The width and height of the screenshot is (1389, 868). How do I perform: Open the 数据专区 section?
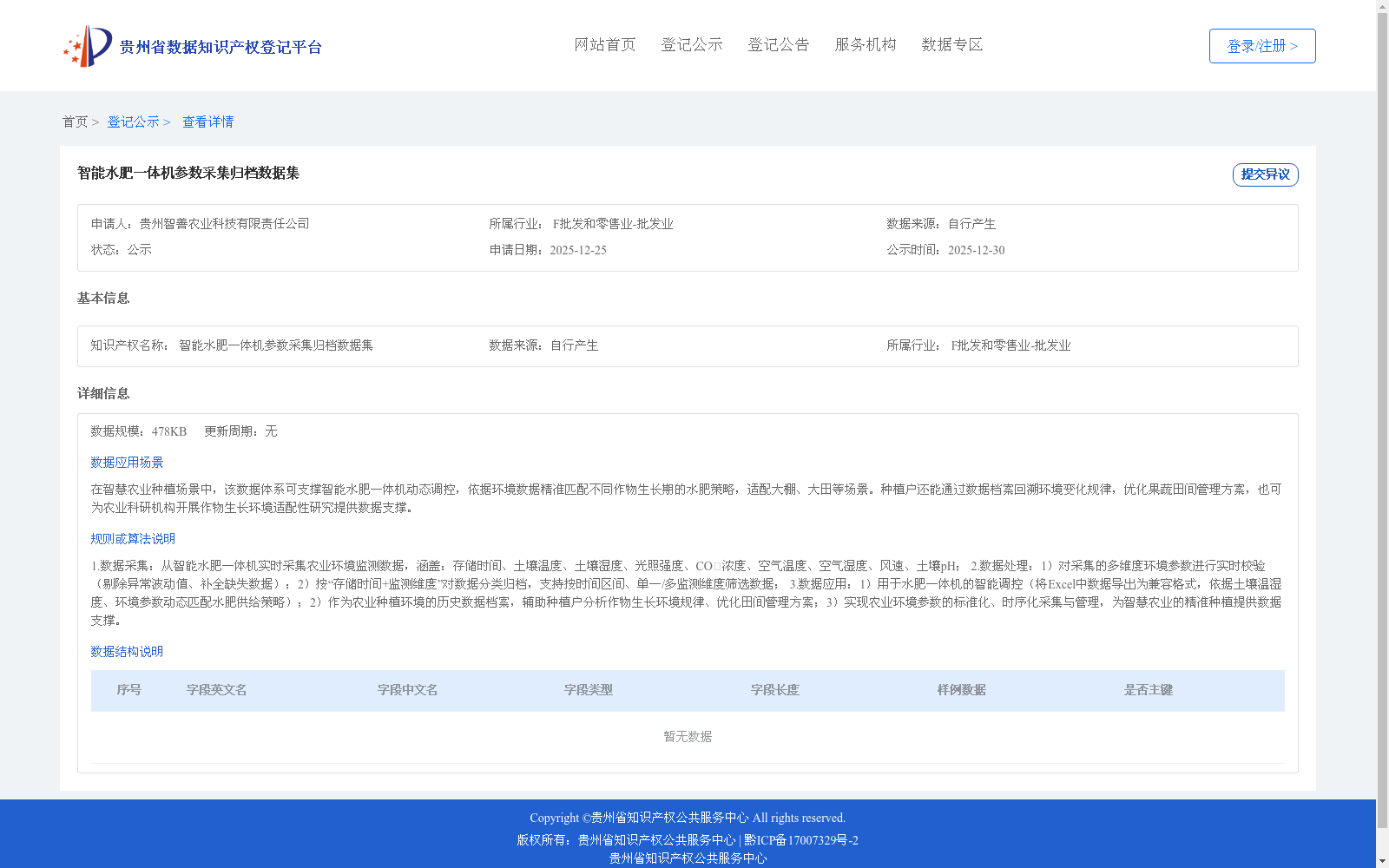tap(952, 44)
